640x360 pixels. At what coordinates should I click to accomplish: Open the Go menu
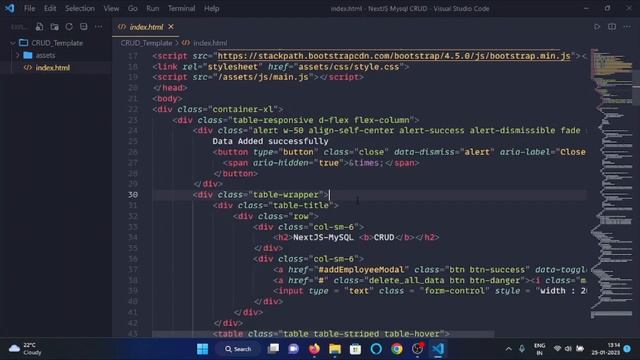pos(133,8)
